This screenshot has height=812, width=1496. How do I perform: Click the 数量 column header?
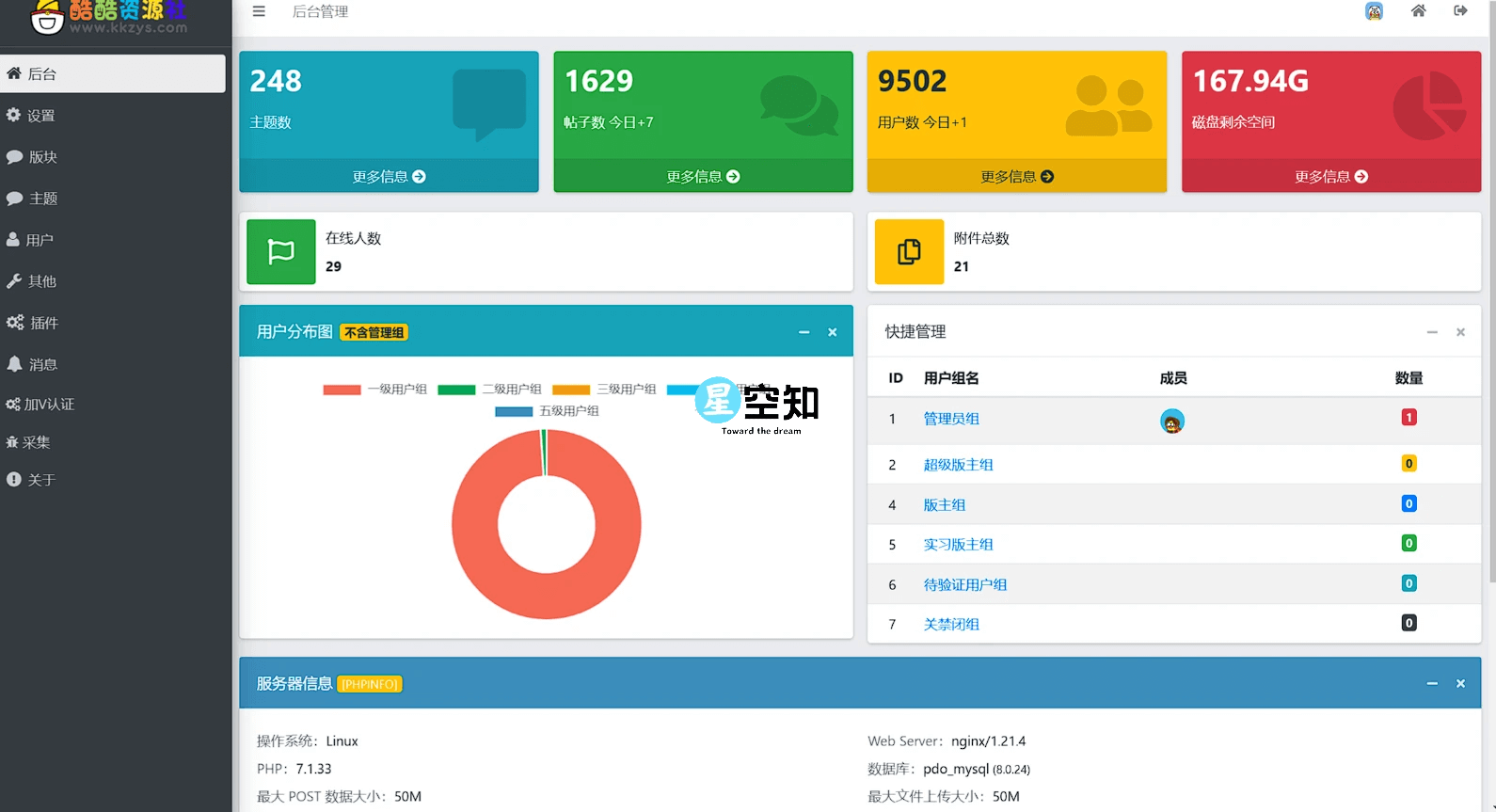pyautogui.click(x=1408, y=378)
